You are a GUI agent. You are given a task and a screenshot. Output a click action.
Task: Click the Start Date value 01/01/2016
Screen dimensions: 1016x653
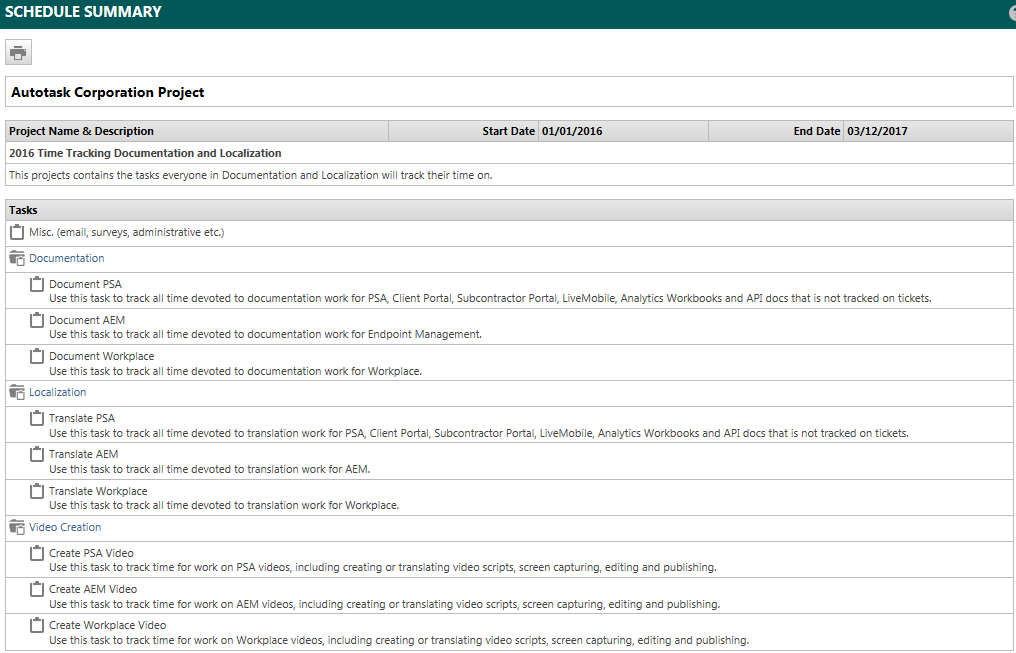click(572, 131)
